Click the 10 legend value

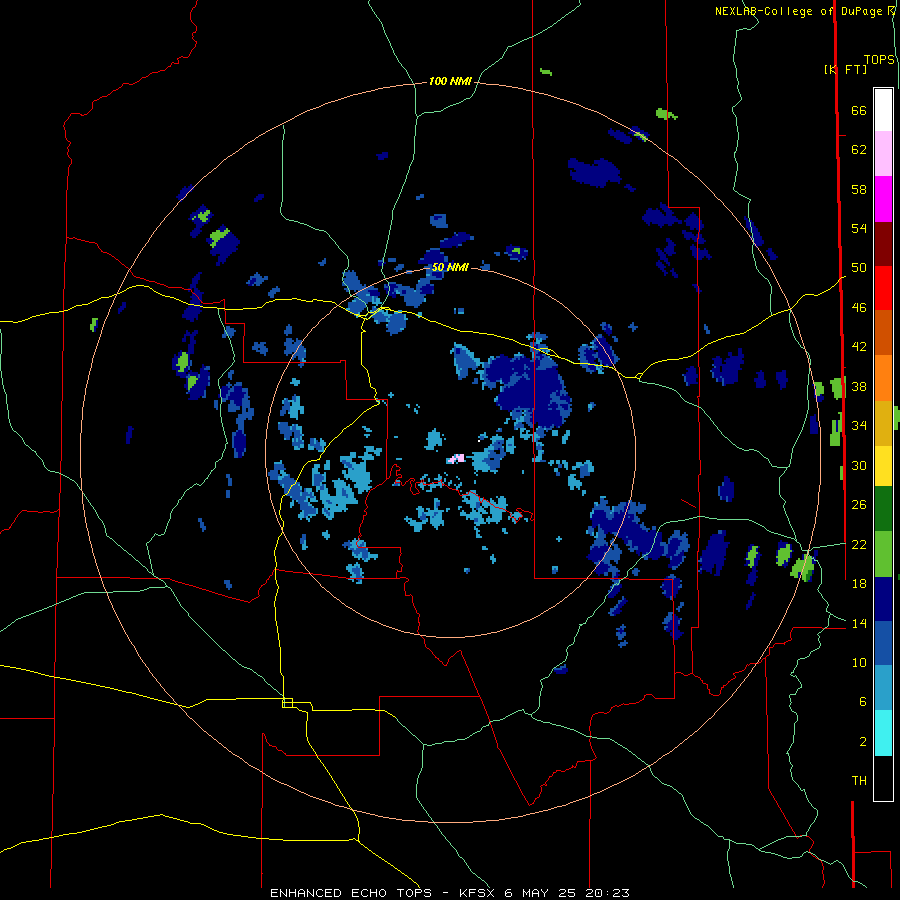859,662
